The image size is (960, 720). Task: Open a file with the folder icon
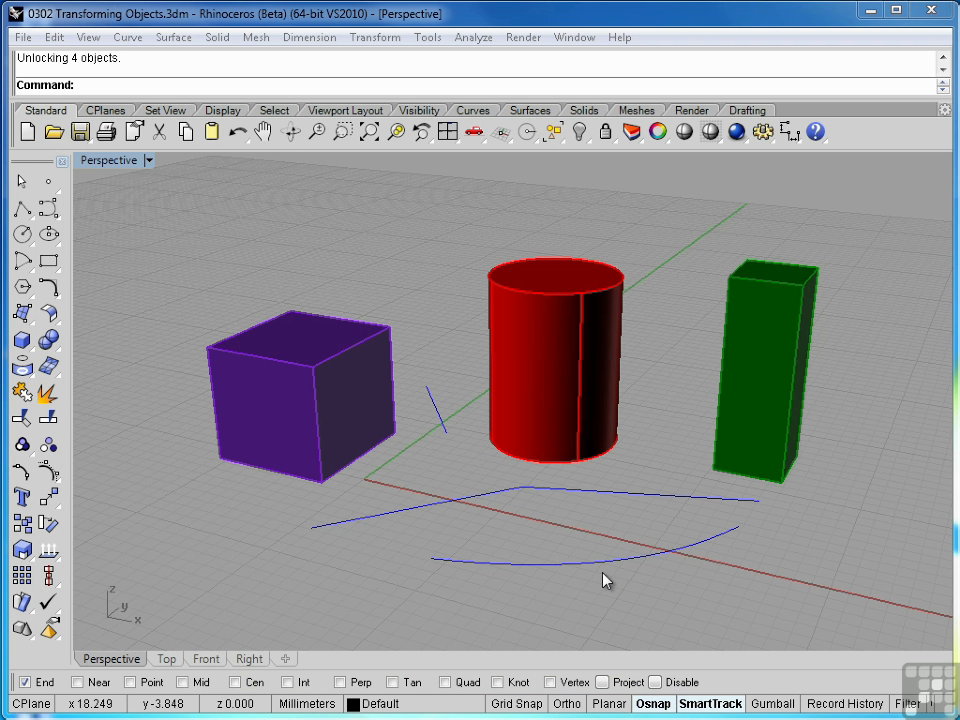click(x=54, y=132)
